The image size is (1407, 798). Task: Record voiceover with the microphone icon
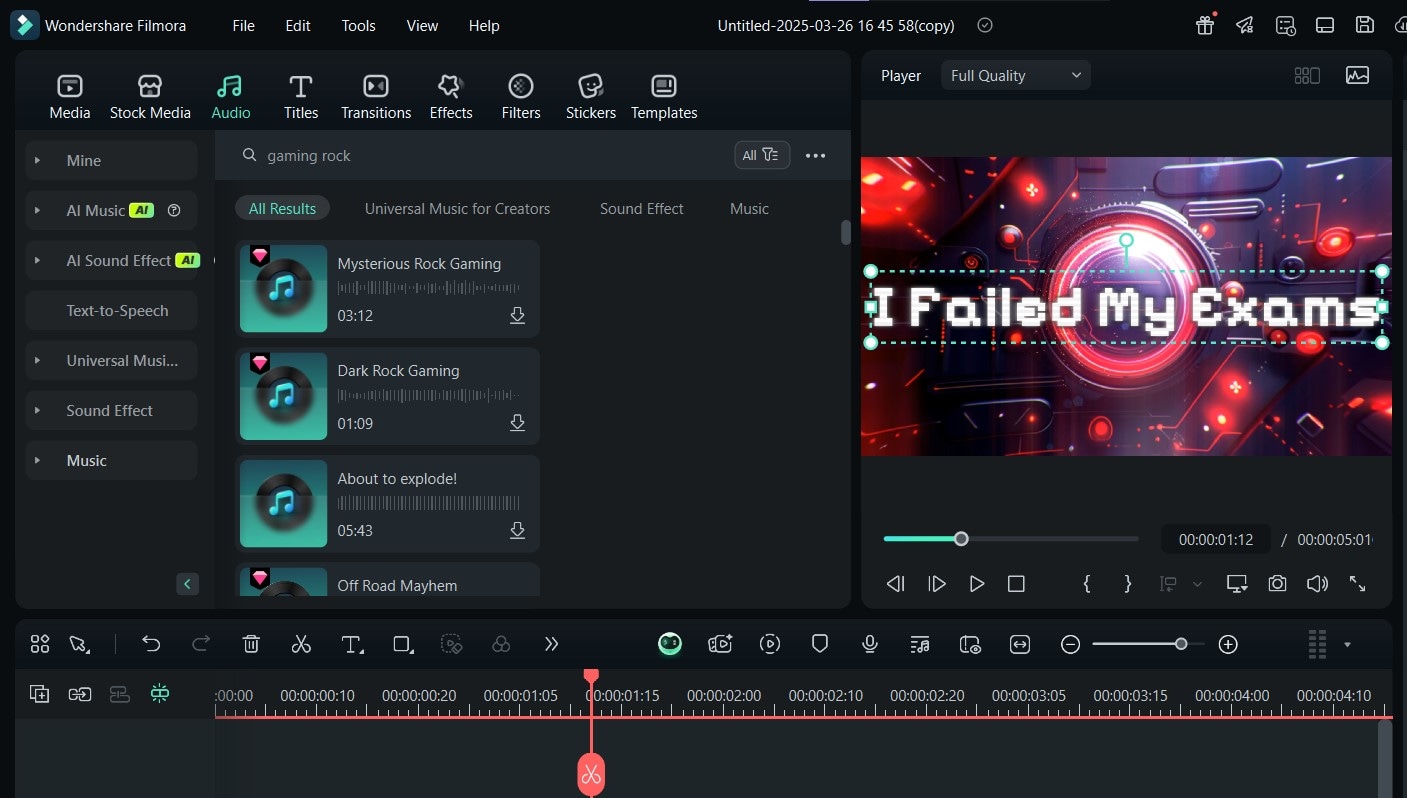click(870, 644)
